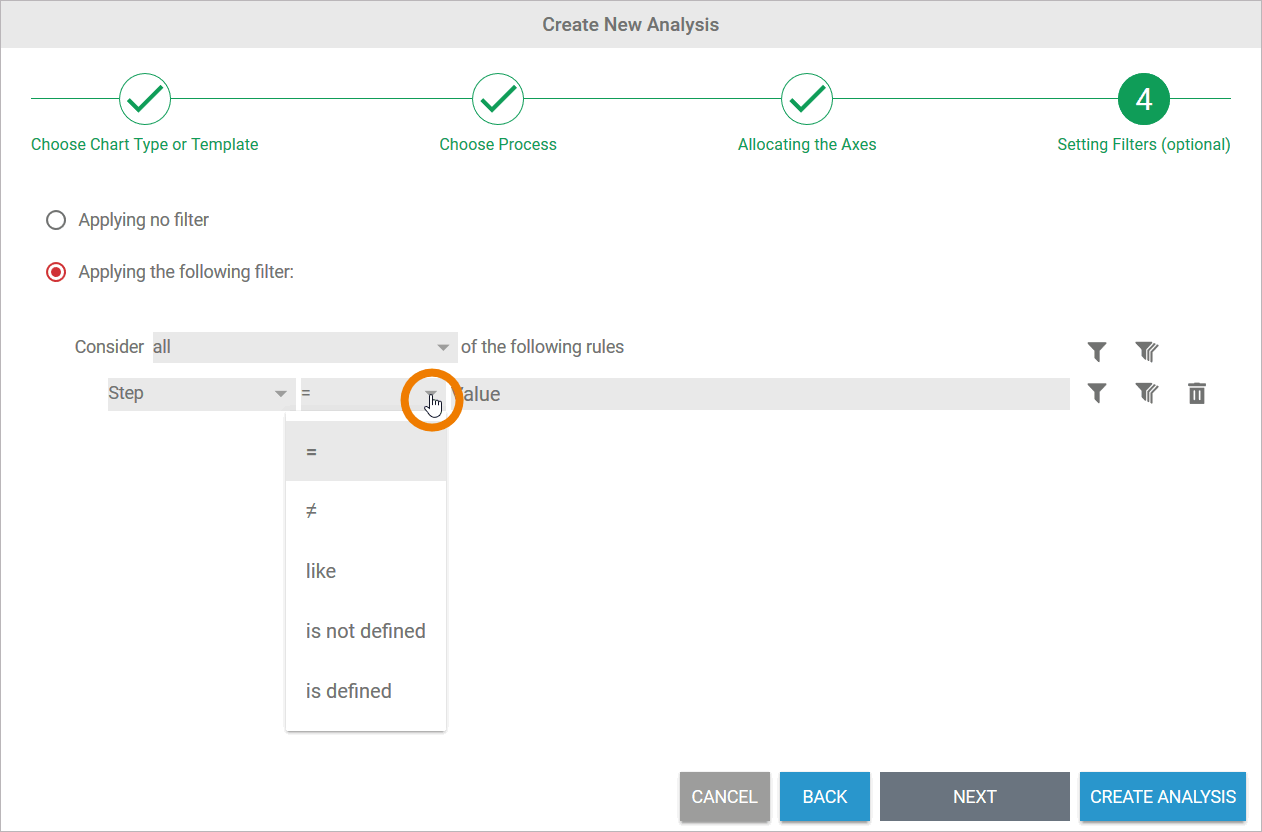Select 'Applying the following filter' radio button
The height and width of the screenshot is (832, 1262).
pos(57,272)
